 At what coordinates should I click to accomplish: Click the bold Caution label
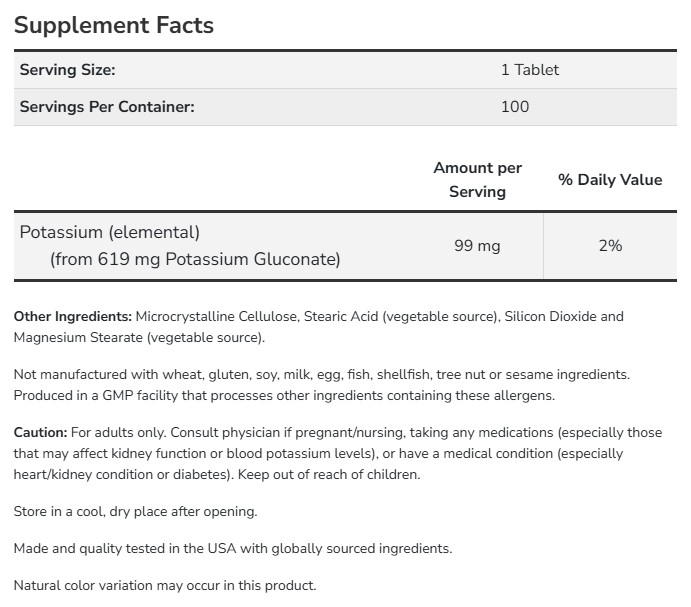(41, 432)
